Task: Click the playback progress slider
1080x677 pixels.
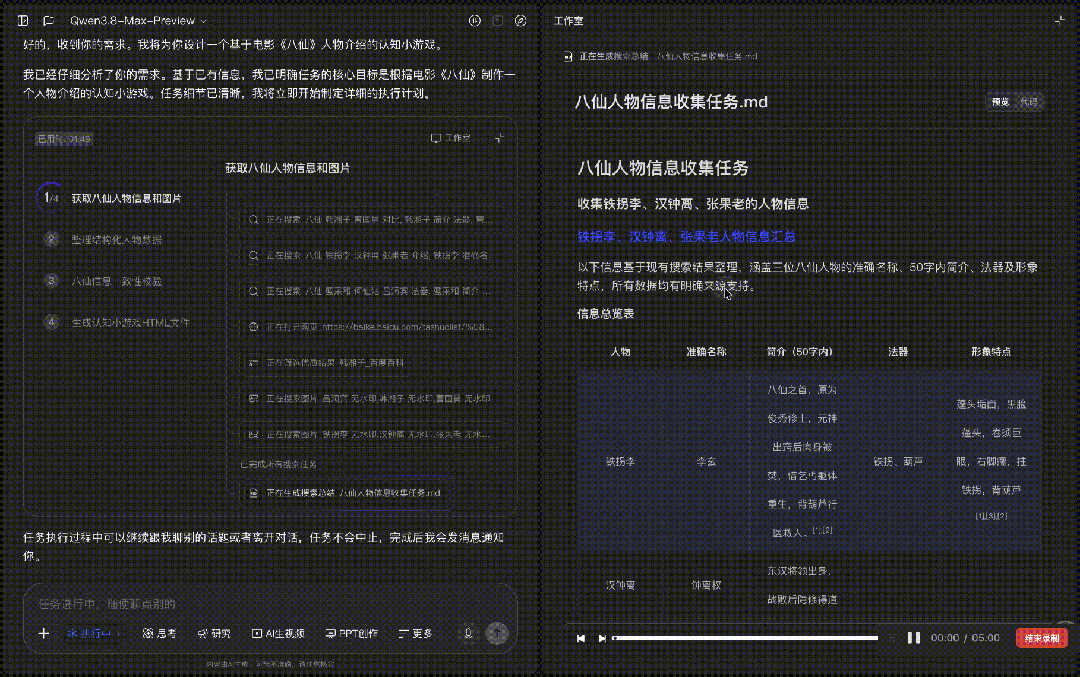Action: [x=745, y=638]
